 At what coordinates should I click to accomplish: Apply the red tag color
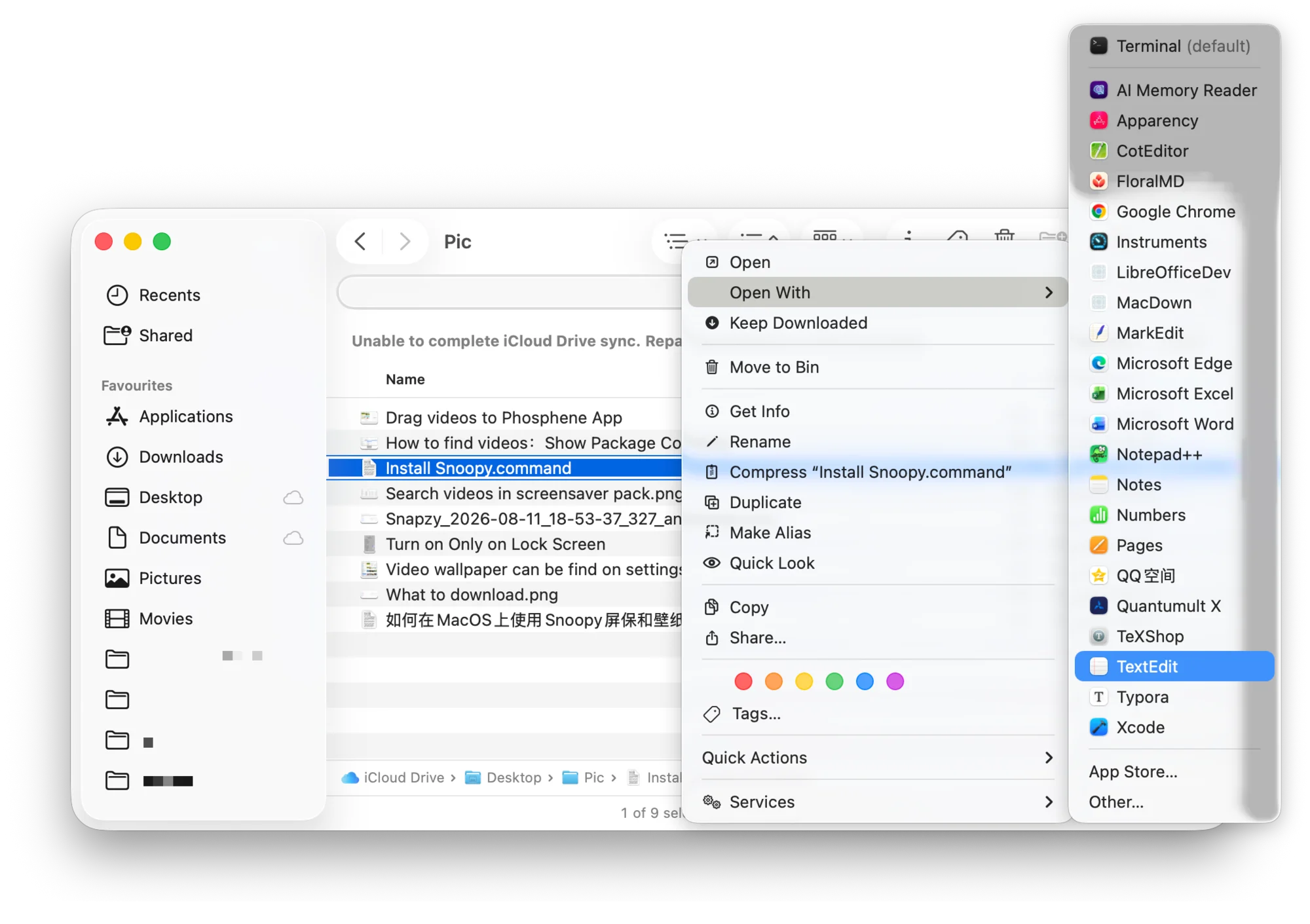coord(743,681)
